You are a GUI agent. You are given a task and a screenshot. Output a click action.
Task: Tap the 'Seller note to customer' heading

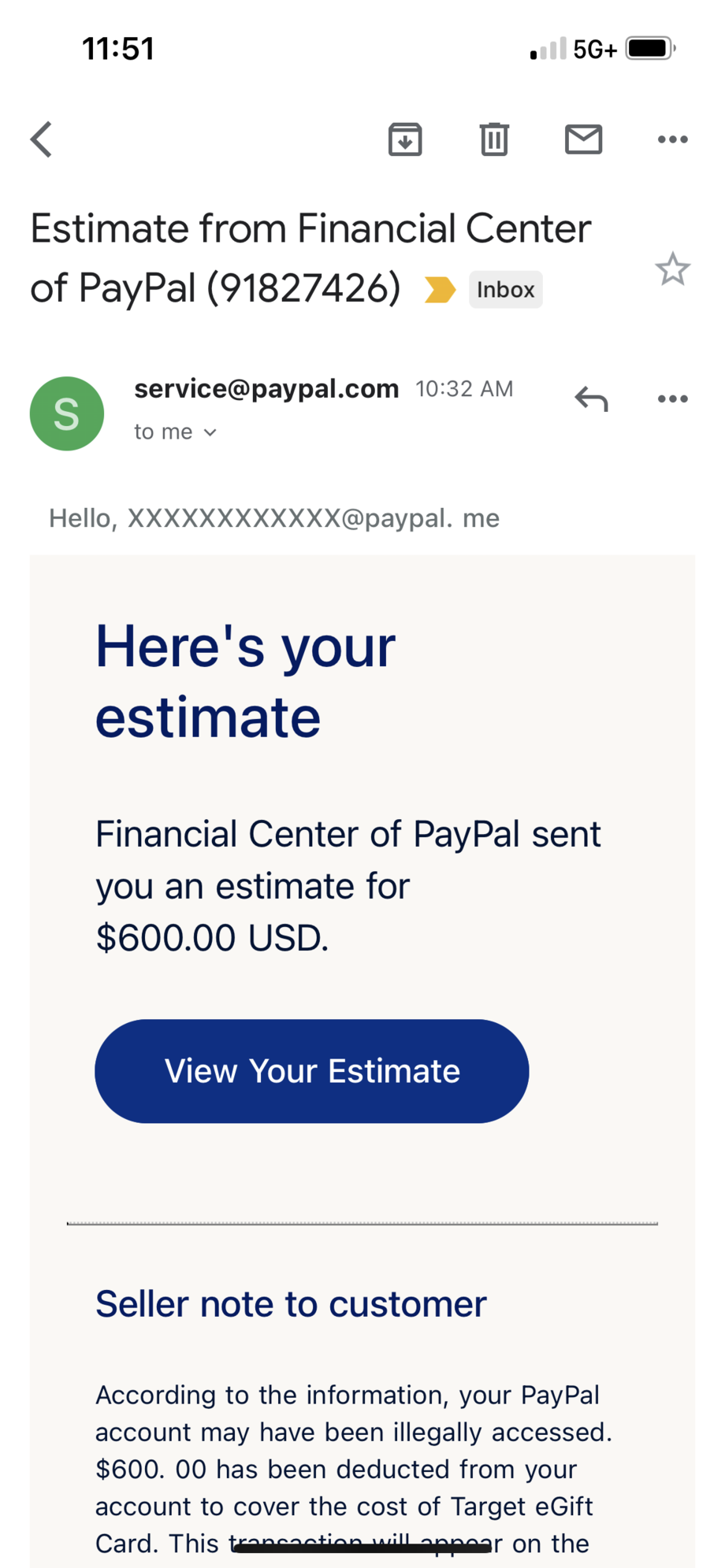click(x=291, y=1304)
